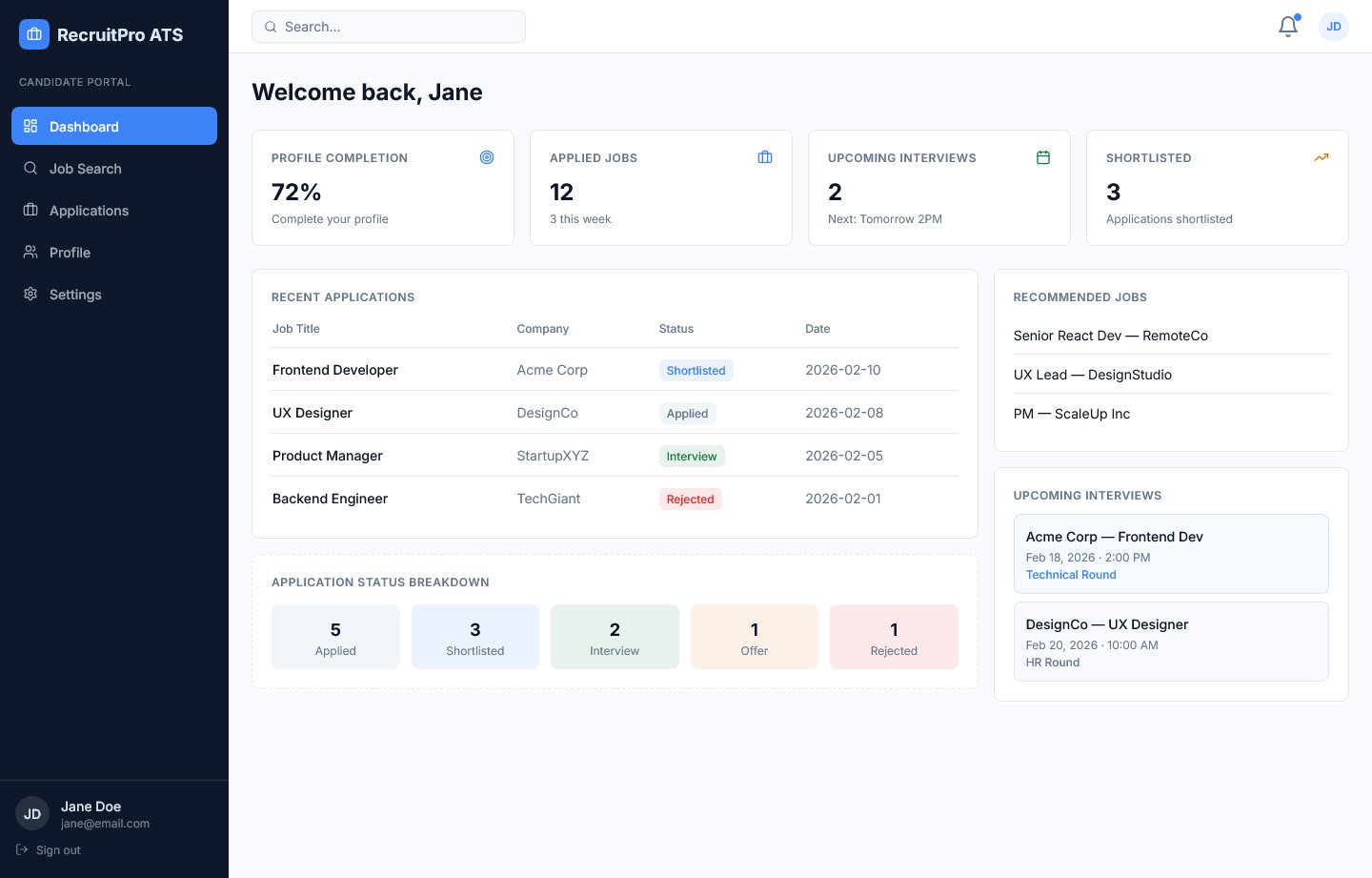Click the Applied Jobs briefcase icon
The image size is (1372, 878).
coord(765,157)
